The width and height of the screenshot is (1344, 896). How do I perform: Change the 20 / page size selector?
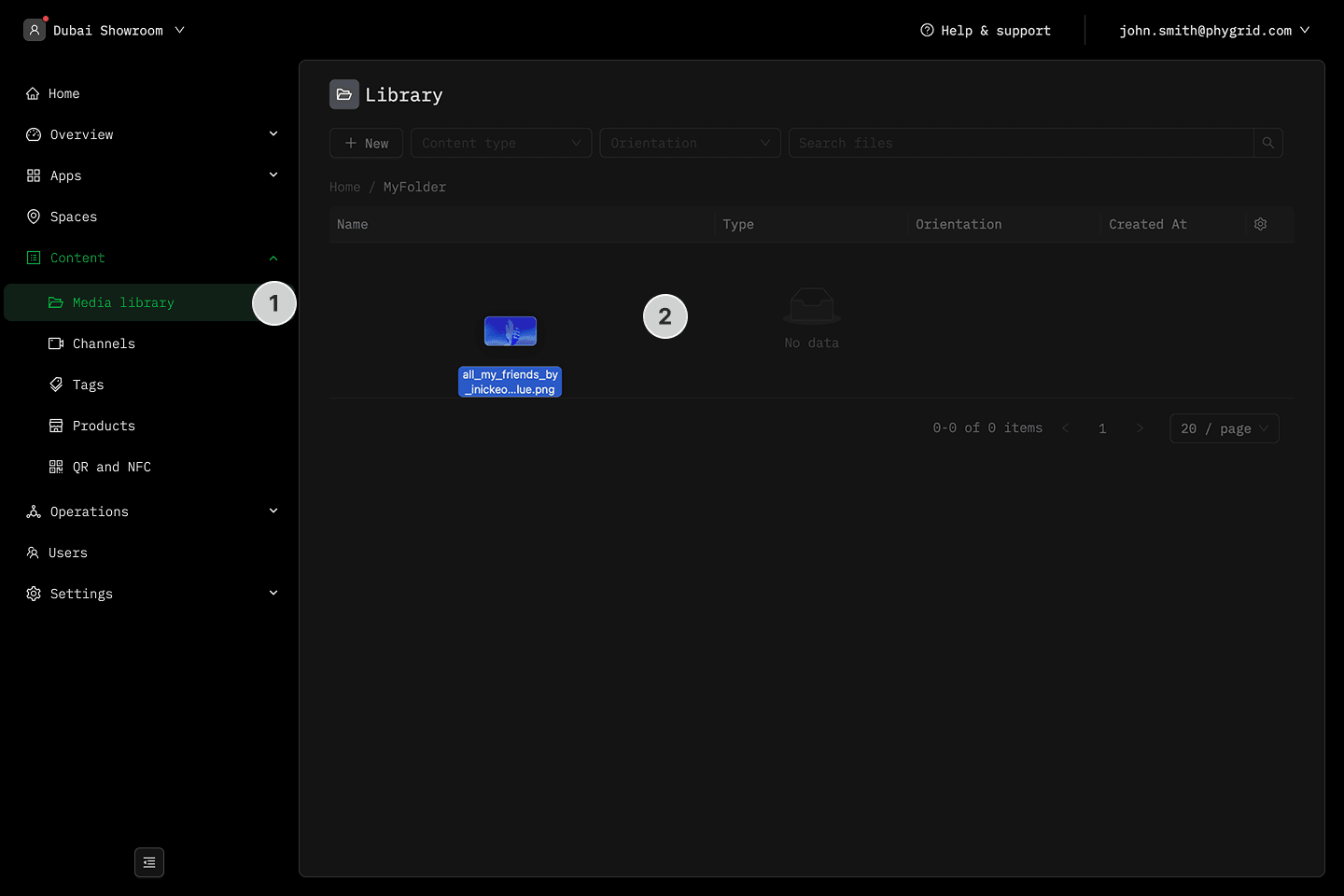click(x=1224, y=428)
